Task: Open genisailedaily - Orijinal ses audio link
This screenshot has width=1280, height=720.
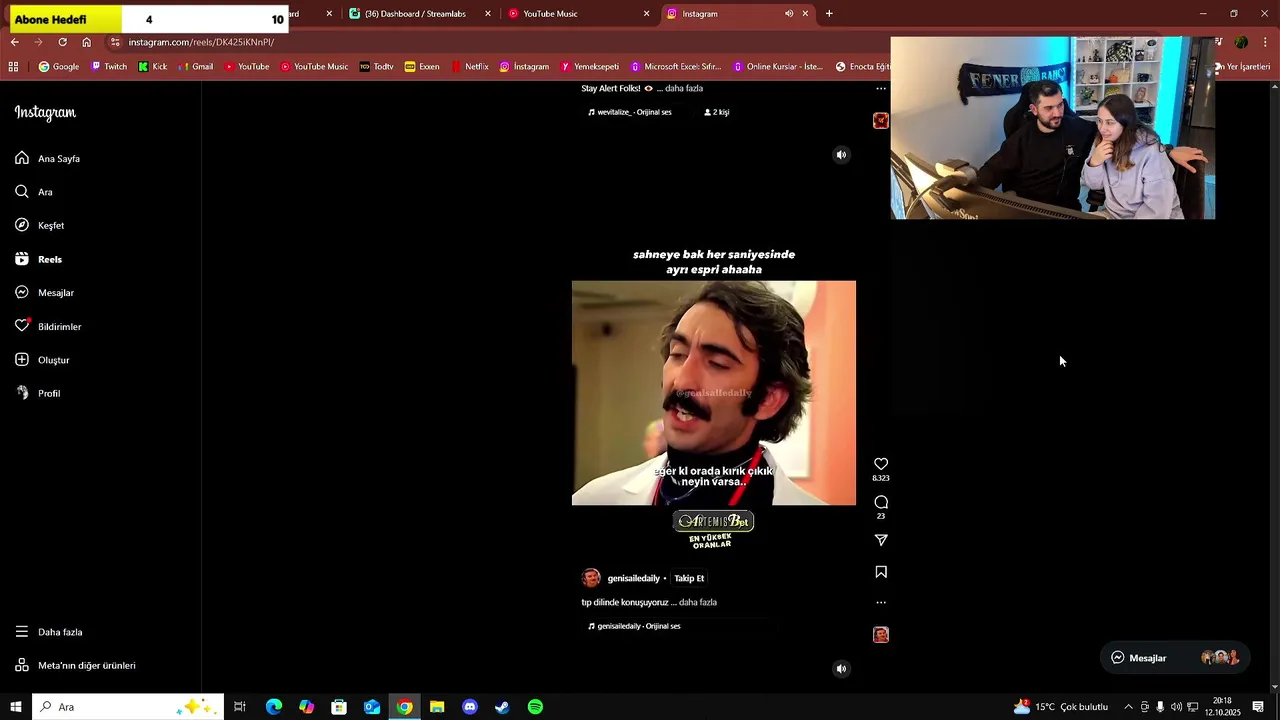Action: click(x=634, y=626)
